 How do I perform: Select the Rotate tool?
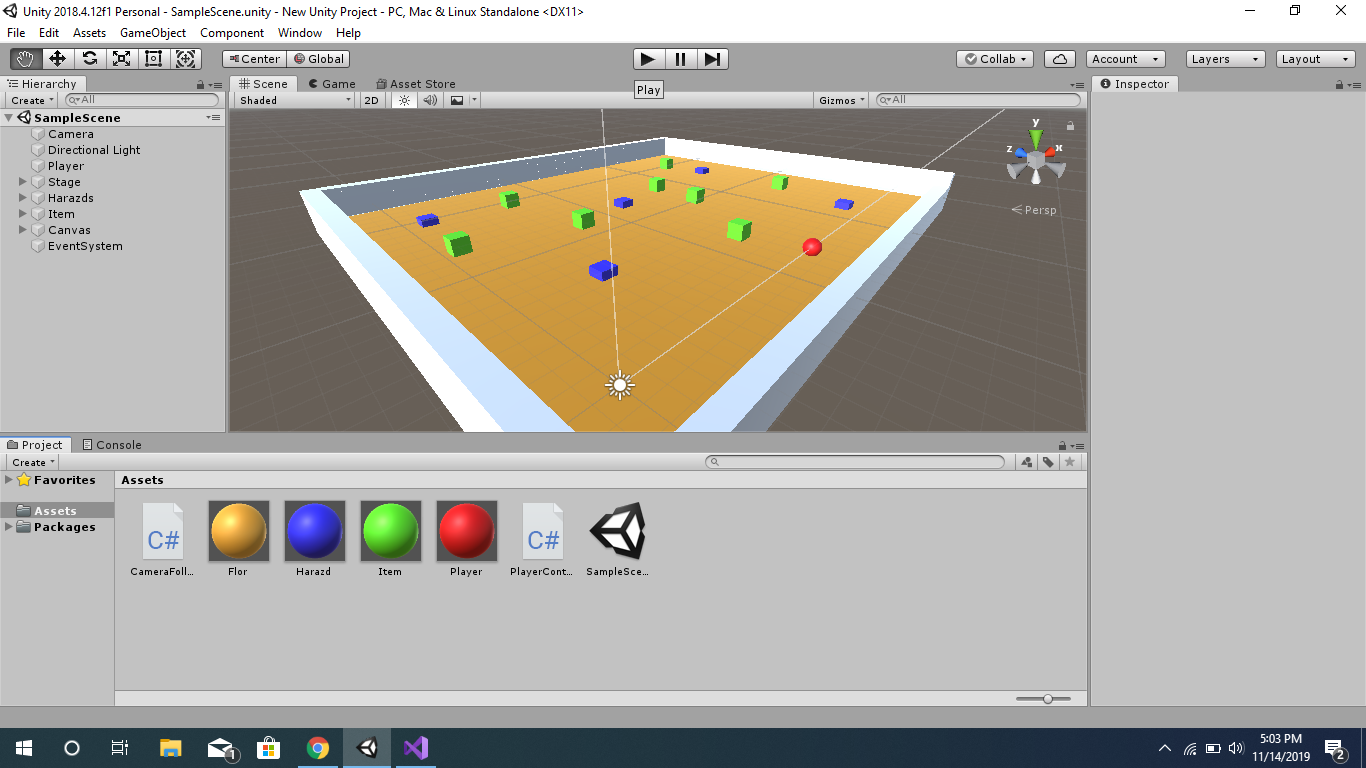[89, 59]
